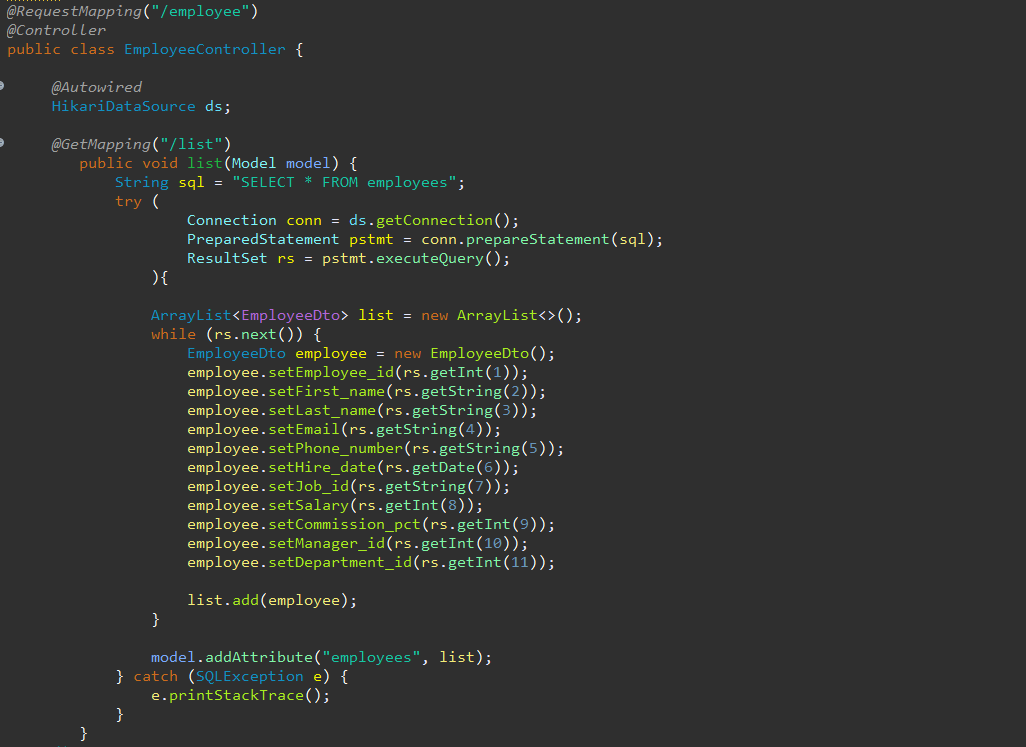The width and height of the screenshot is (1026, 747).
Task: Click the prepareStatement method call
Action: 537,239
